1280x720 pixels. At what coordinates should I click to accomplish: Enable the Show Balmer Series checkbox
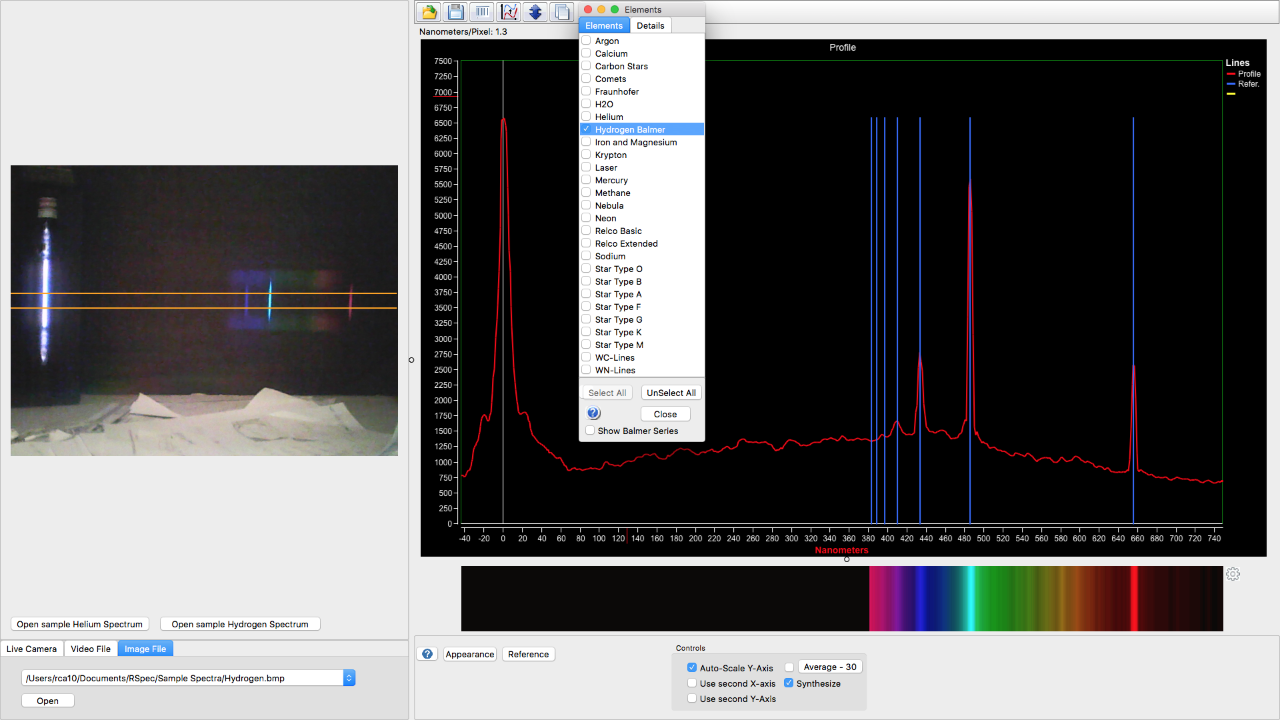(x=590, y=431)
